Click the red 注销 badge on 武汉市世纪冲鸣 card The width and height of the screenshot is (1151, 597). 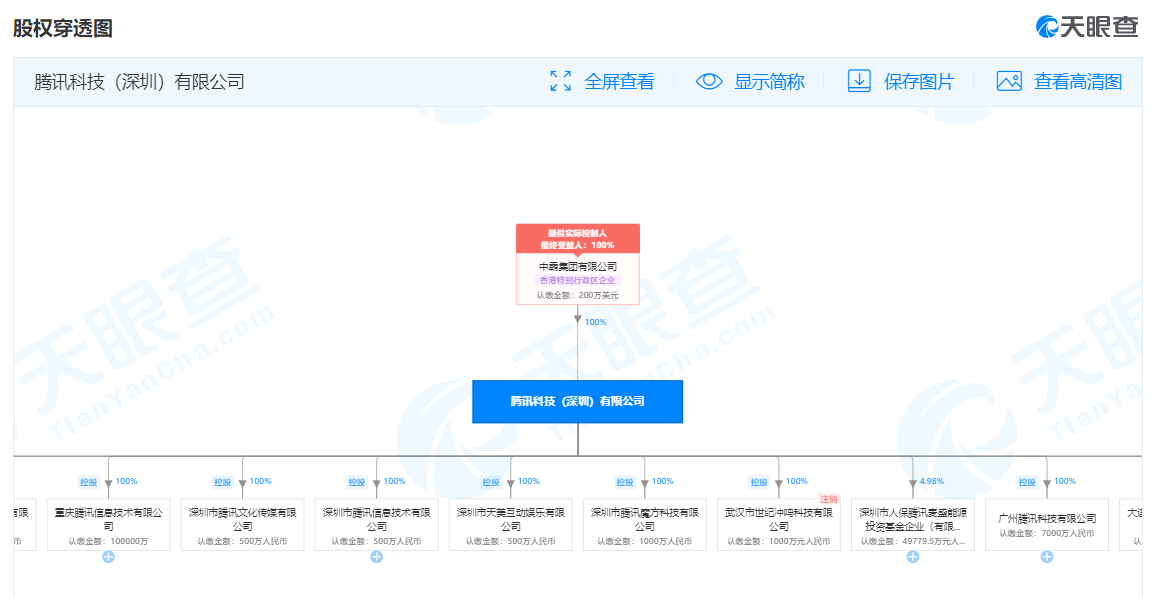tap(829, 499)
